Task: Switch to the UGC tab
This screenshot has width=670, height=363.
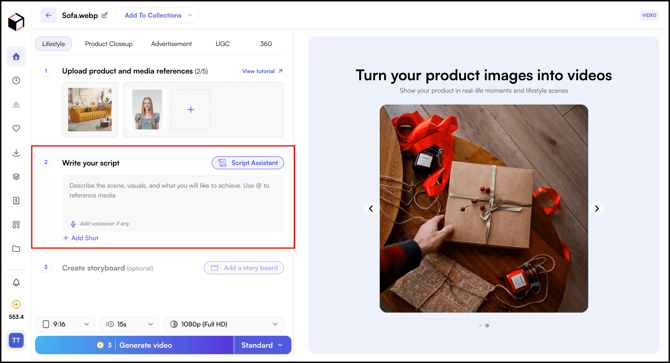Action: pos(223,44)
